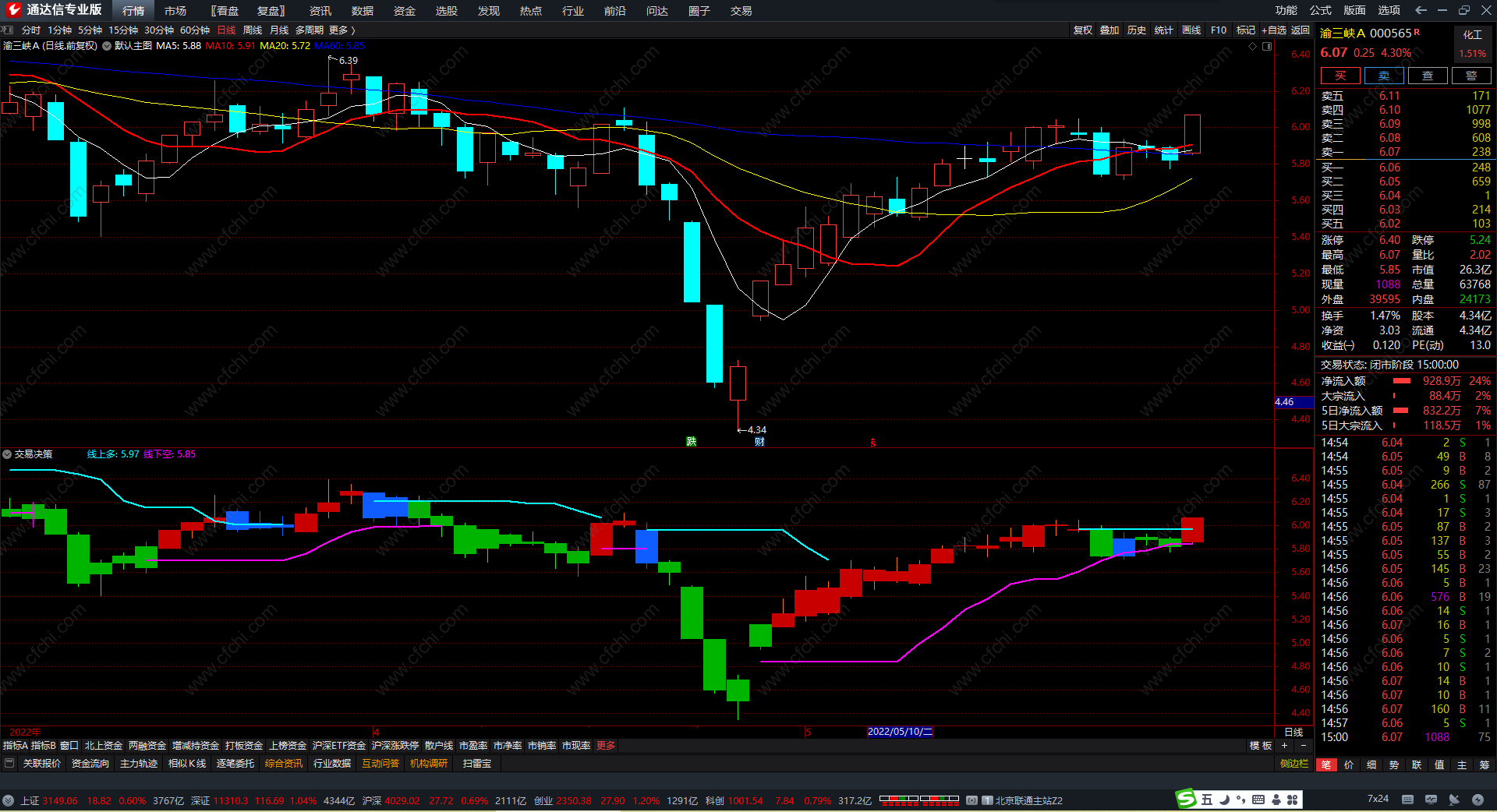The image size is (1497, 812).
Task: Open the 模板 template menu
Action: tap(1261, 746)
